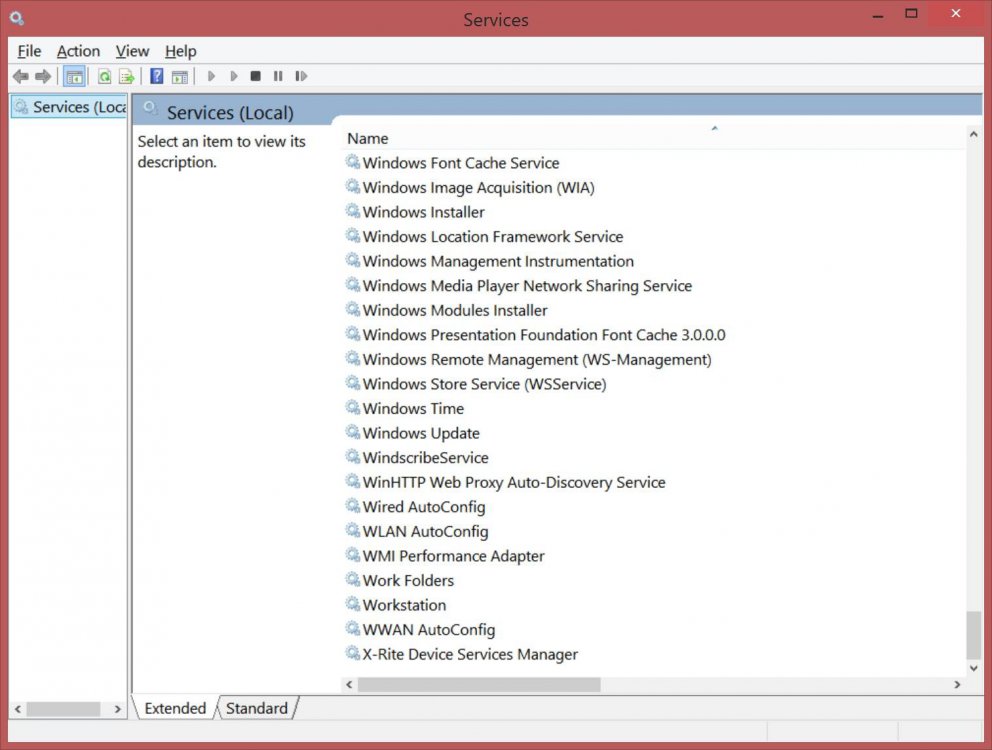The image size is (992, 750).
Task: Switch to the Extended tab
Action: (175, 708)
